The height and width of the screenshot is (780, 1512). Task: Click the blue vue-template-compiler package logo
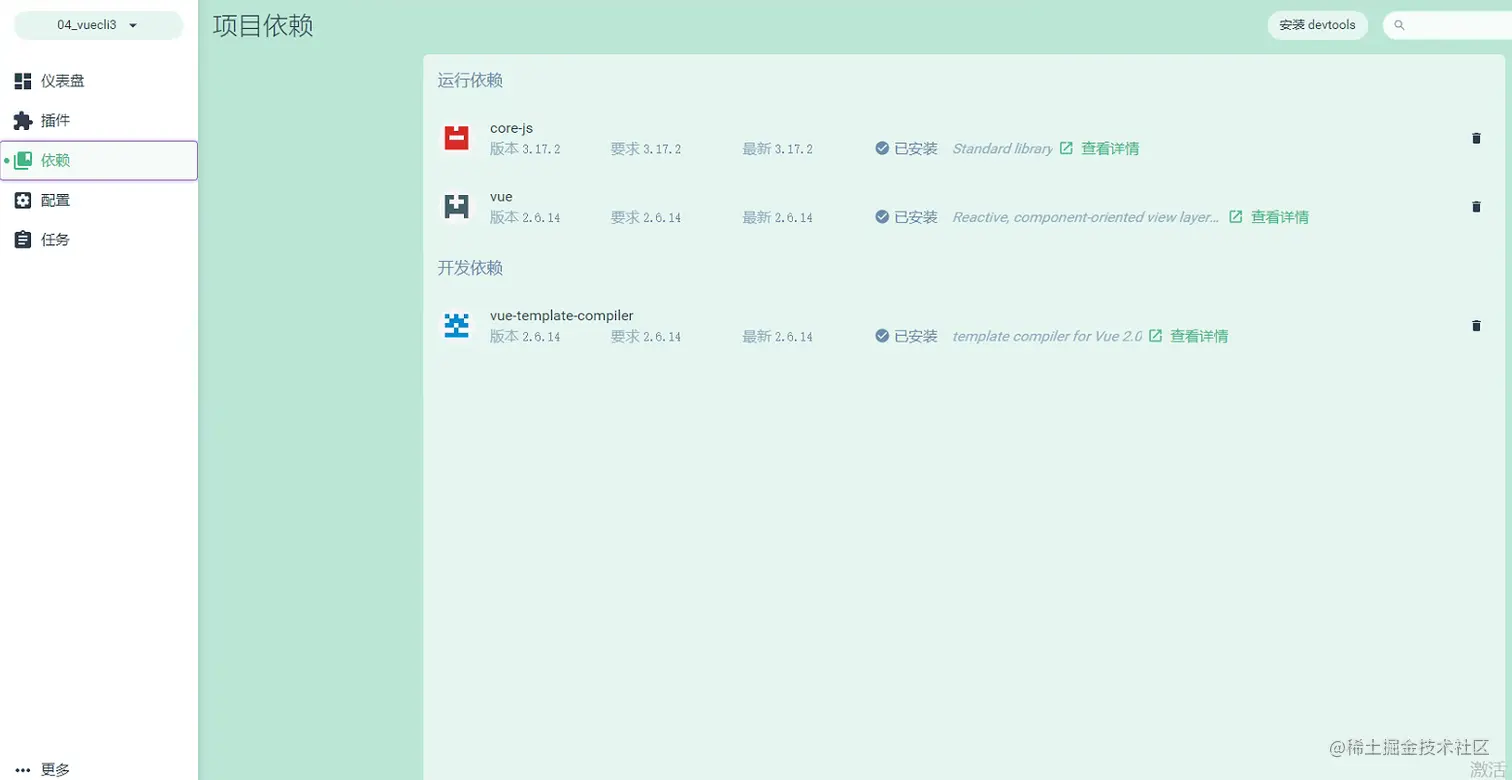click(x=456, y=326)
